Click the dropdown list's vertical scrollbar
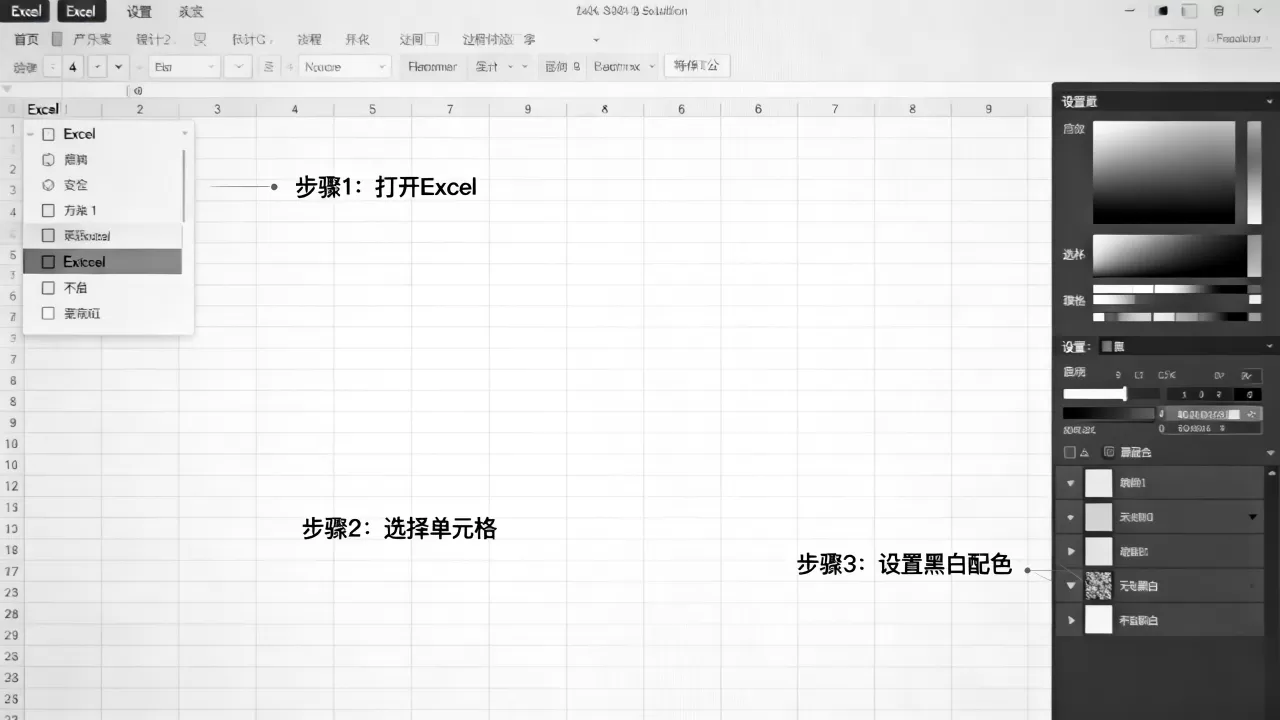 (184, 186)
